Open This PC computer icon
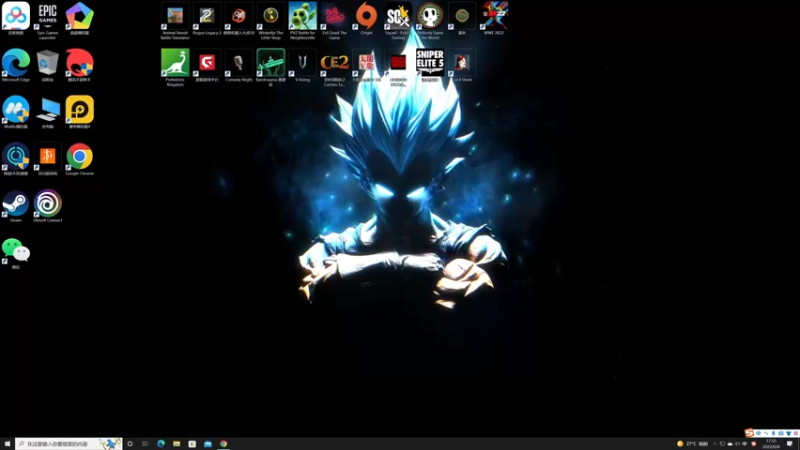 point(47,112)
